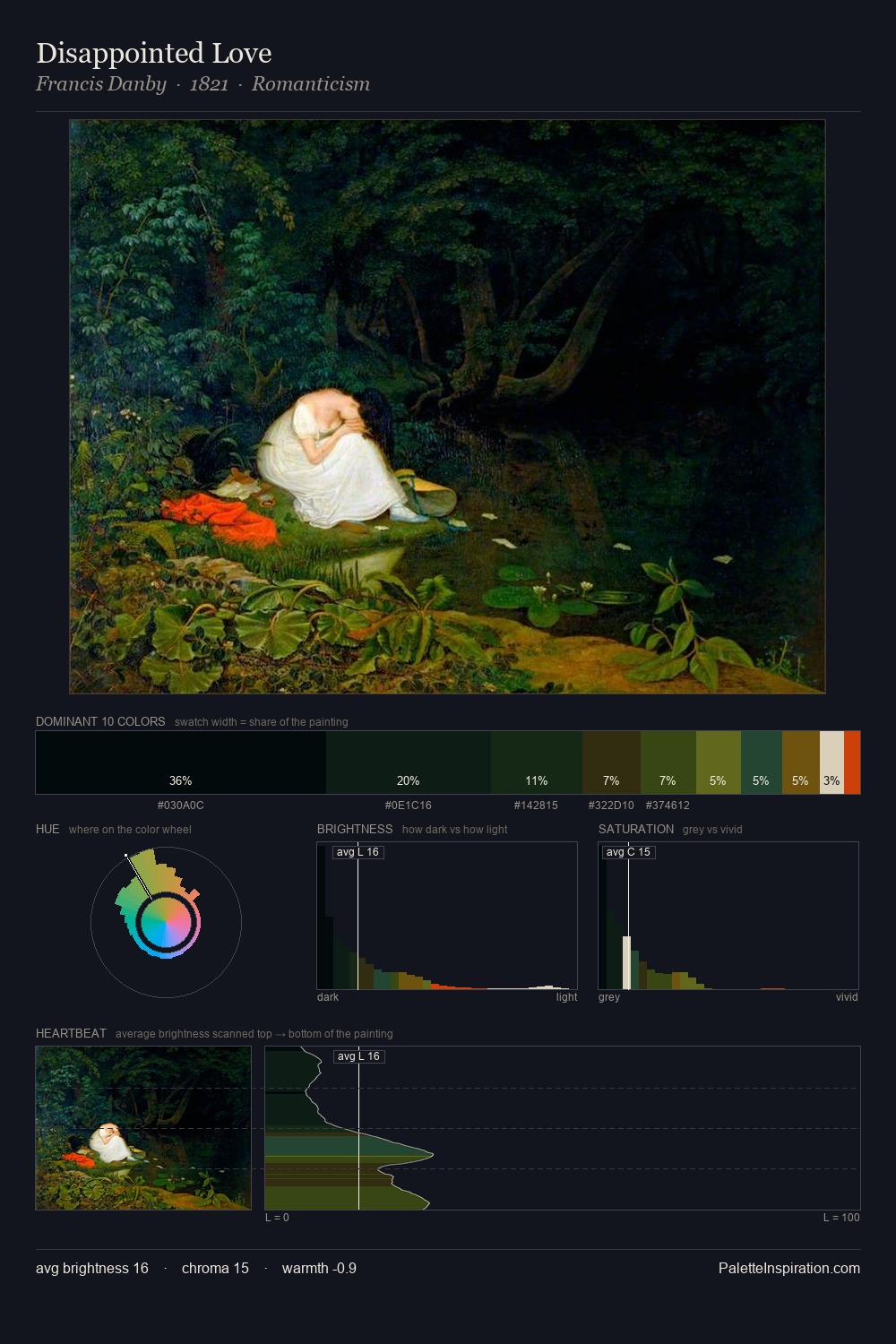The height and width of the screenshot is (1344, 896).
Task: Click the 'DOMINANT 10 COLORS' heading
Action: 100,721
